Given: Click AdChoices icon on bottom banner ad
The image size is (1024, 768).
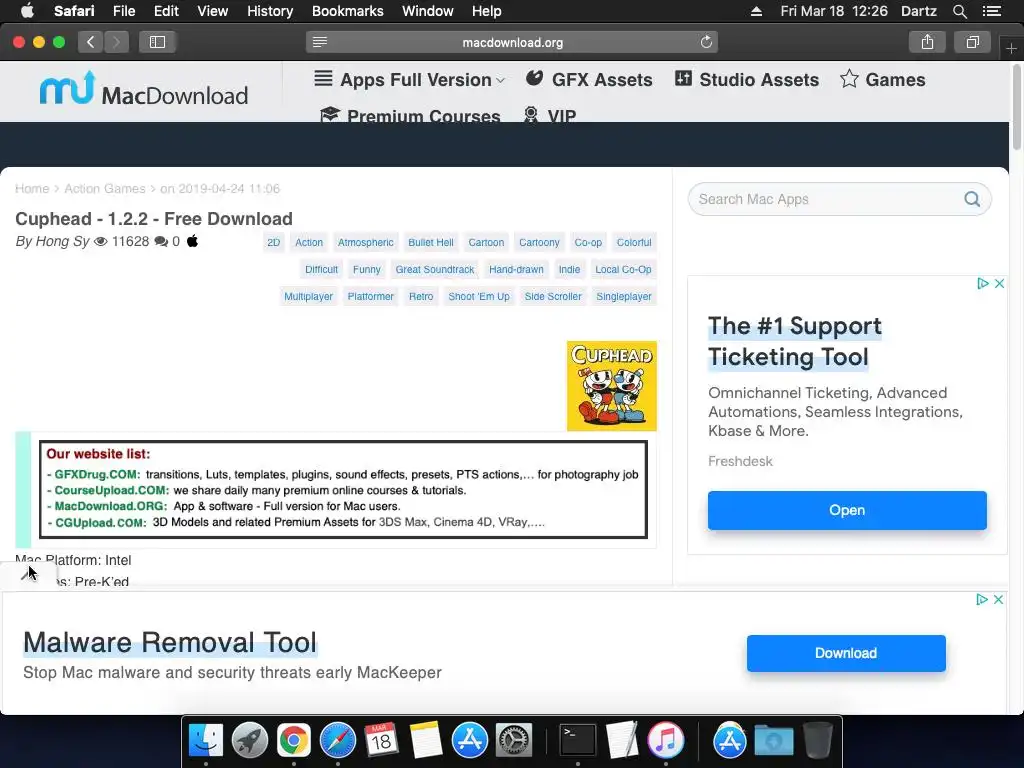Looking at the screenshot, I should (982, 600).
